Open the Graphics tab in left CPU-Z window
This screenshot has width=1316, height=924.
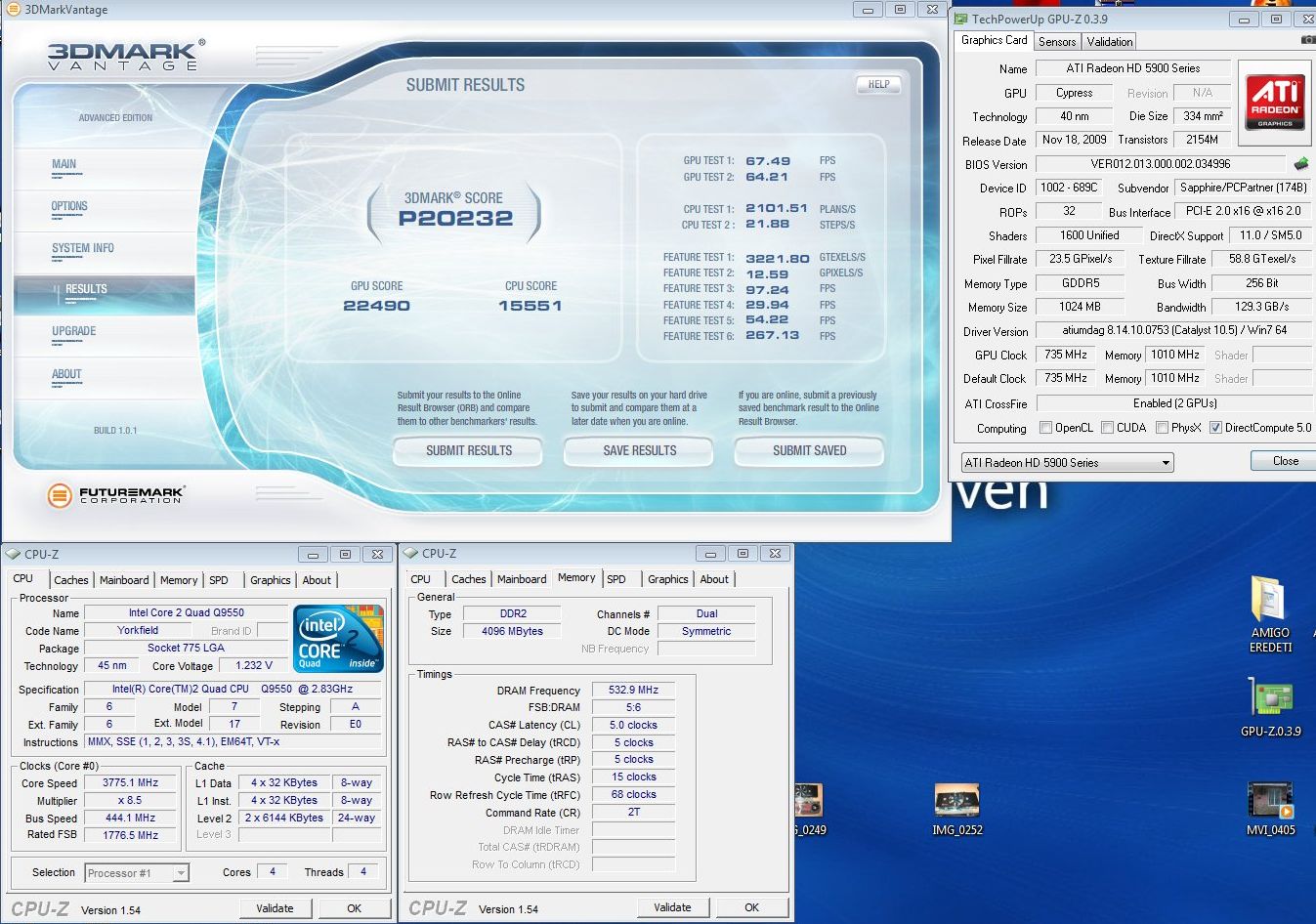tap(271, 580)
